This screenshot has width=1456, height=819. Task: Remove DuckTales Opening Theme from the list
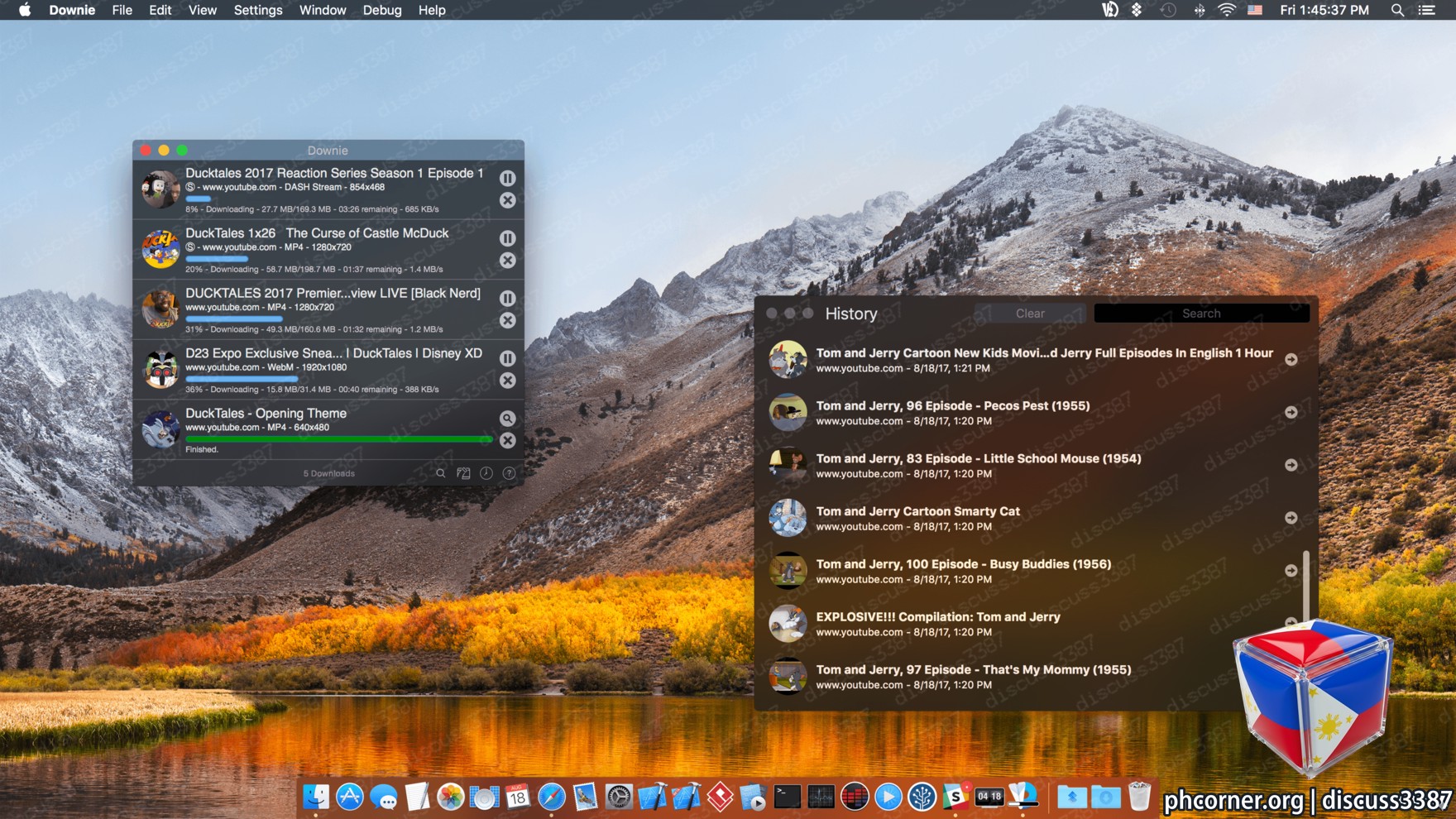507,441
